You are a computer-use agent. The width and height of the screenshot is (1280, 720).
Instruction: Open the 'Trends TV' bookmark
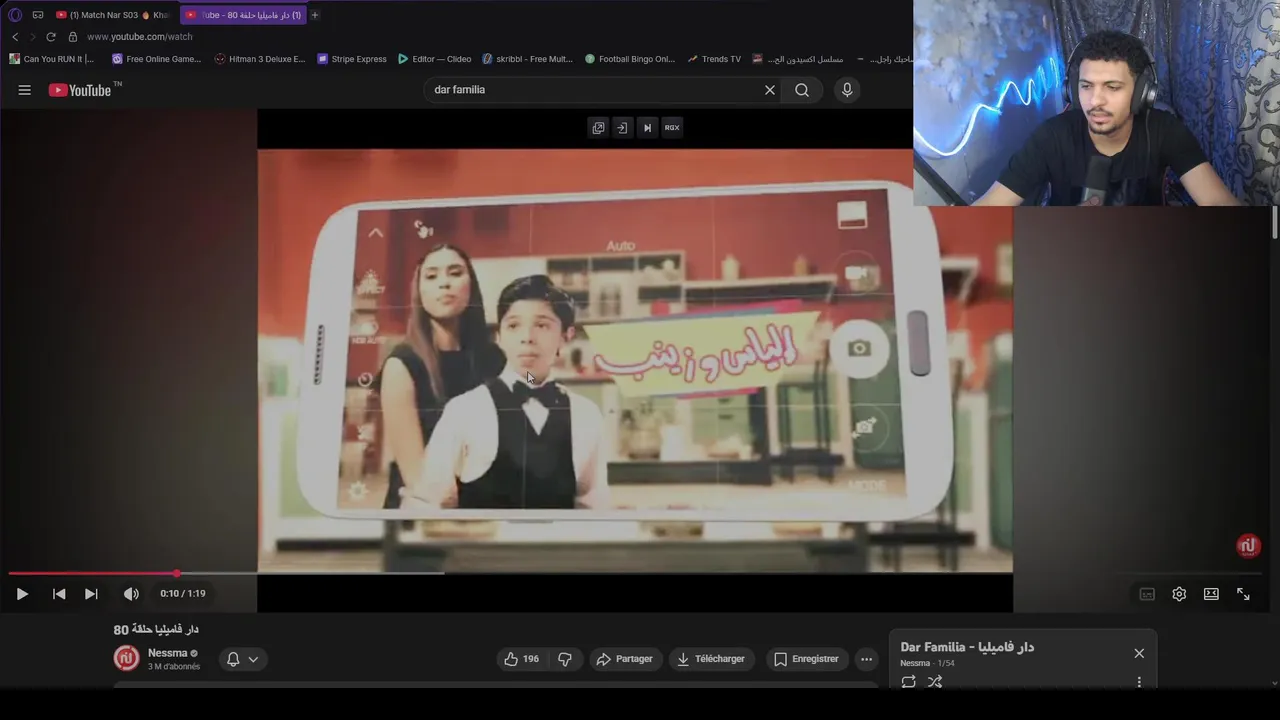[714, 59]
